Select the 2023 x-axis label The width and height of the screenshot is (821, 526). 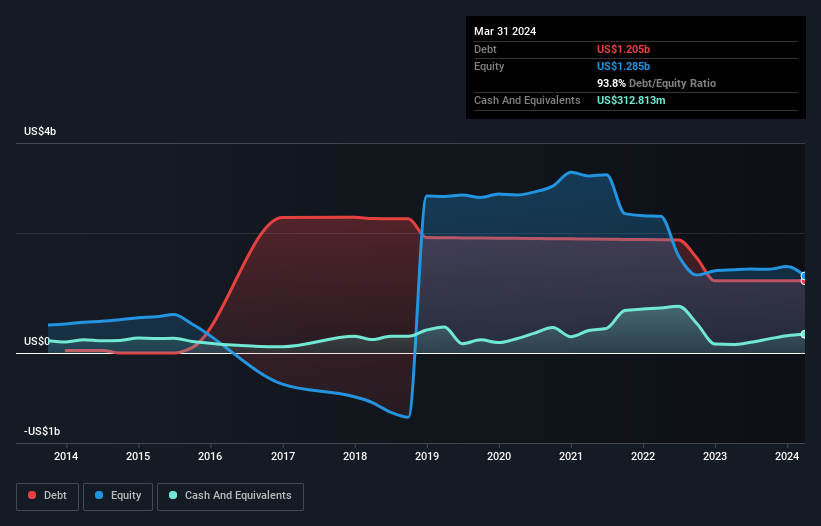pos(715,456)
